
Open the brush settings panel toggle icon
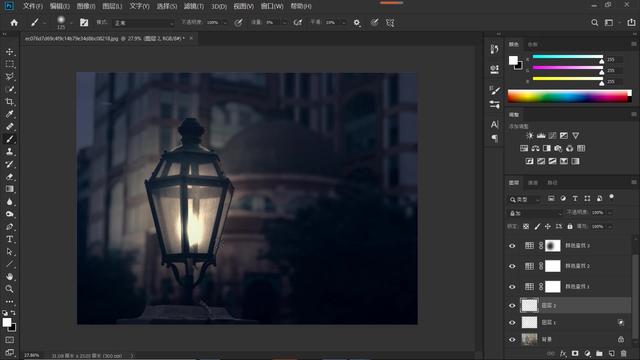pyautogui.click(x=84, y=23)
